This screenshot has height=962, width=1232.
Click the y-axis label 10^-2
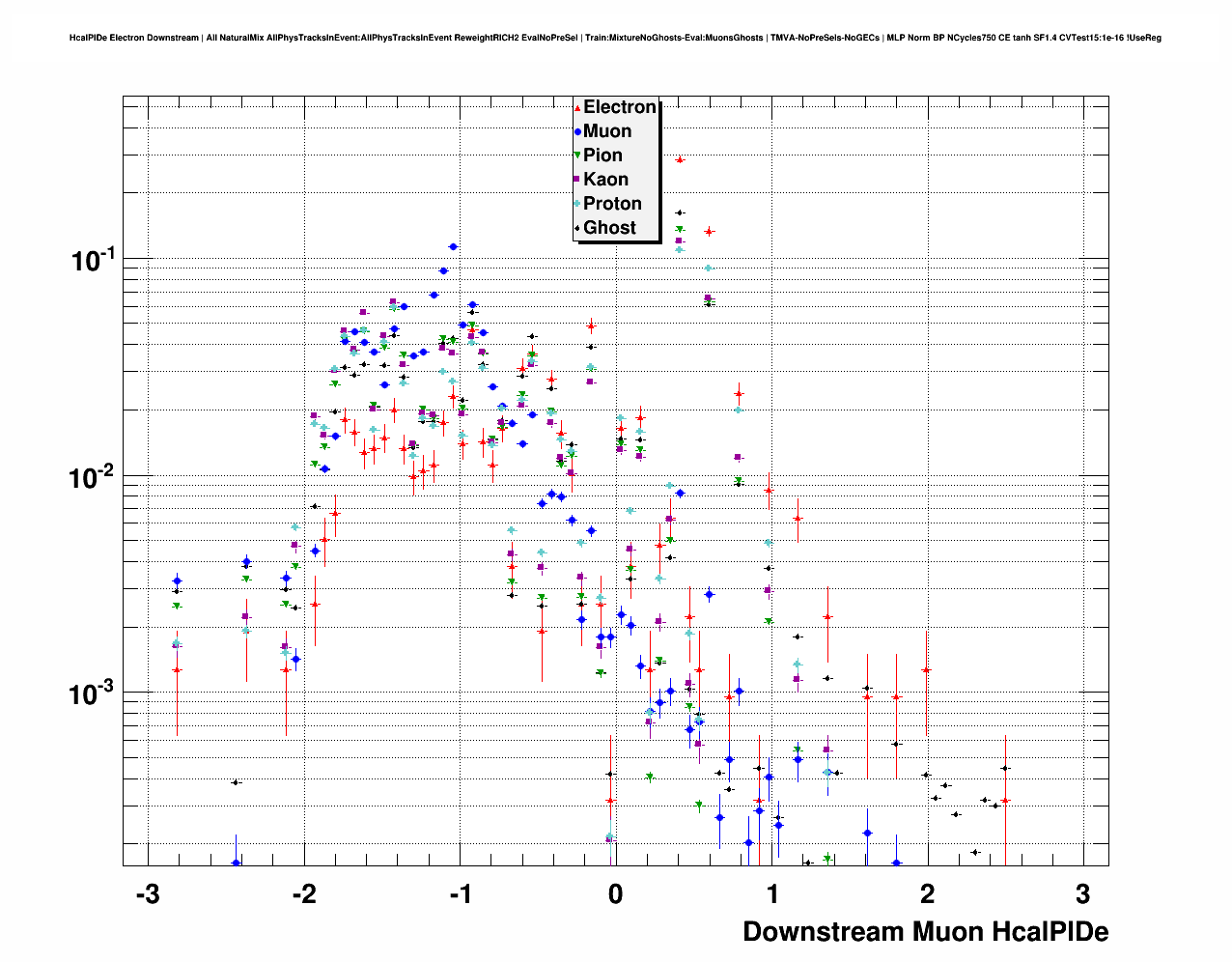(x=93, y=476)
